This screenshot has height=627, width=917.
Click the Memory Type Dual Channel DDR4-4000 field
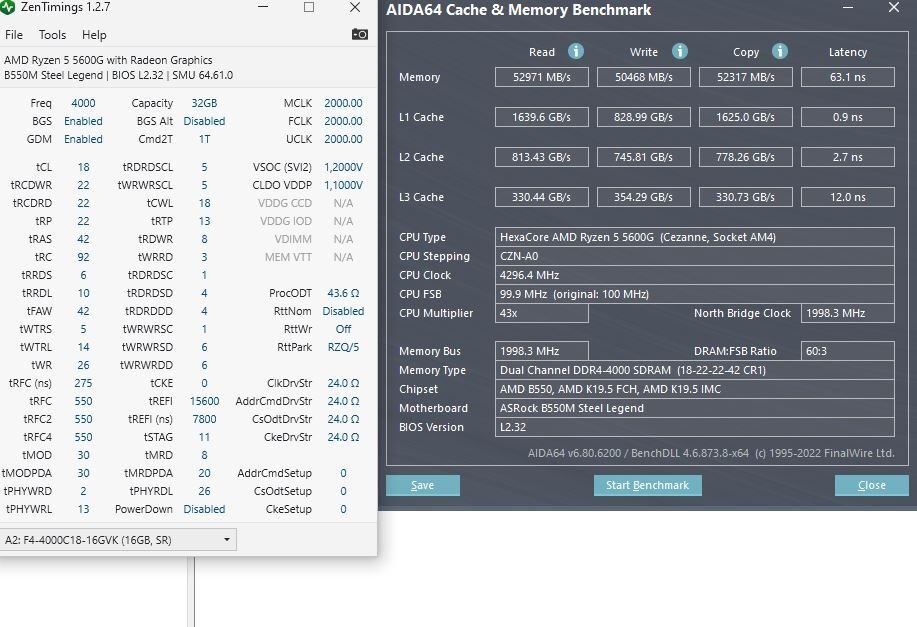695,370
